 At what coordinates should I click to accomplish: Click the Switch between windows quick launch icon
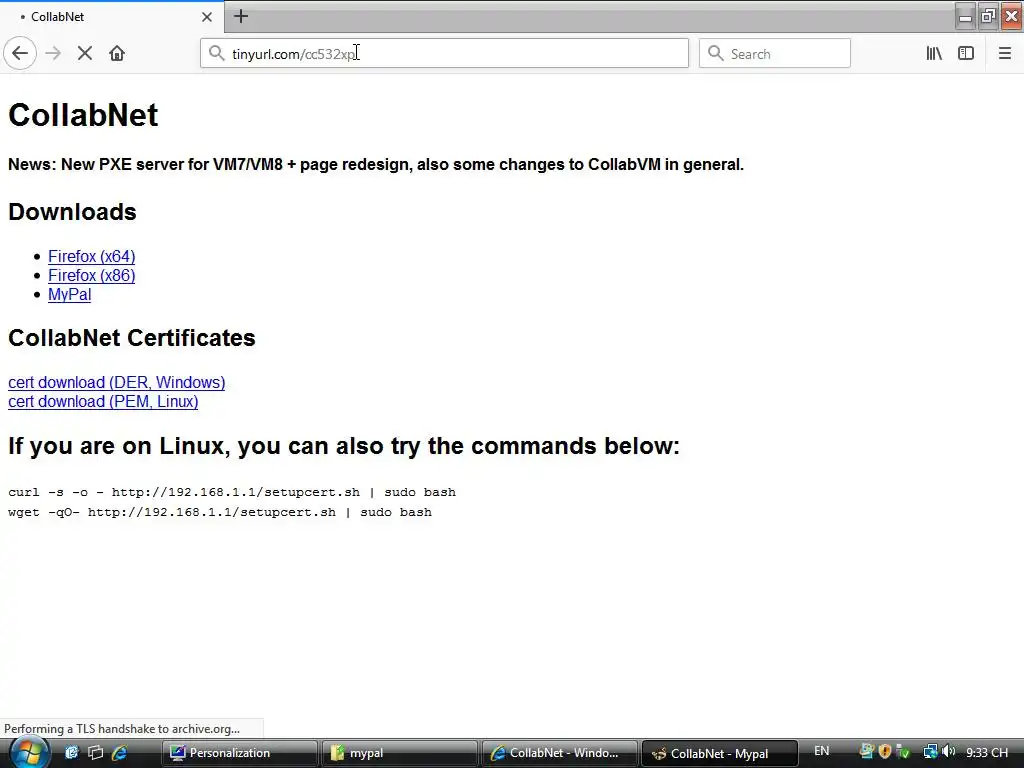pos(95,753)
